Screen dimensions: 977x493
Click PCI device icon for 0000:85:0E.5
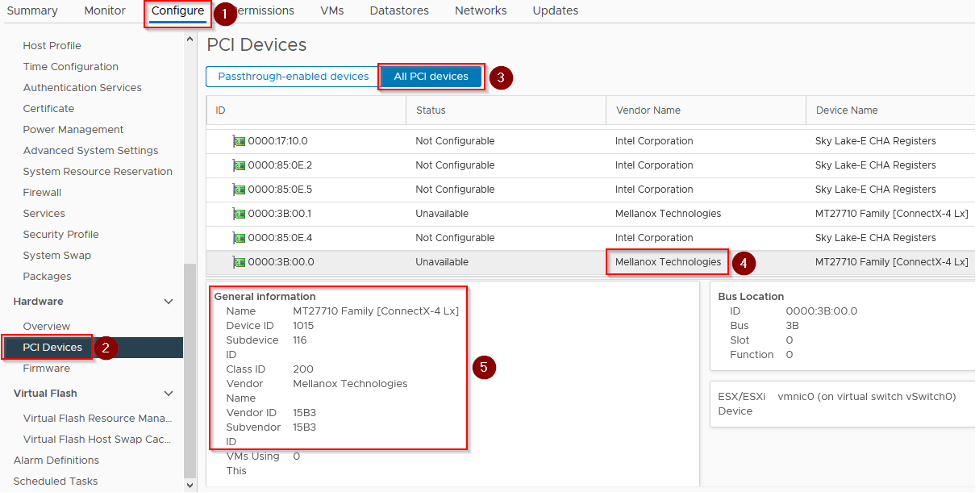click(239, 190)
